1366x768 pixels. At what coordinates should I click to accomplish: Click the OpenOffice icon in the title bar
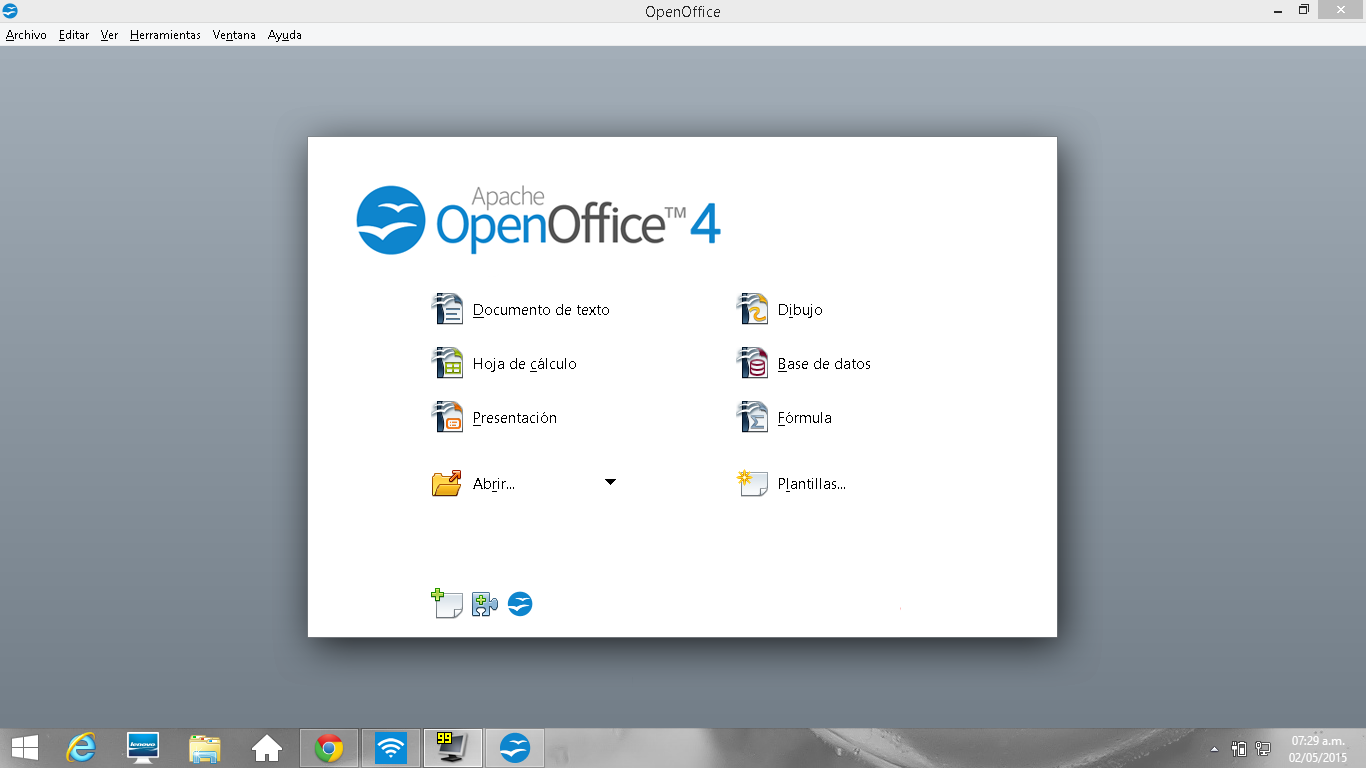coord(10,11)
